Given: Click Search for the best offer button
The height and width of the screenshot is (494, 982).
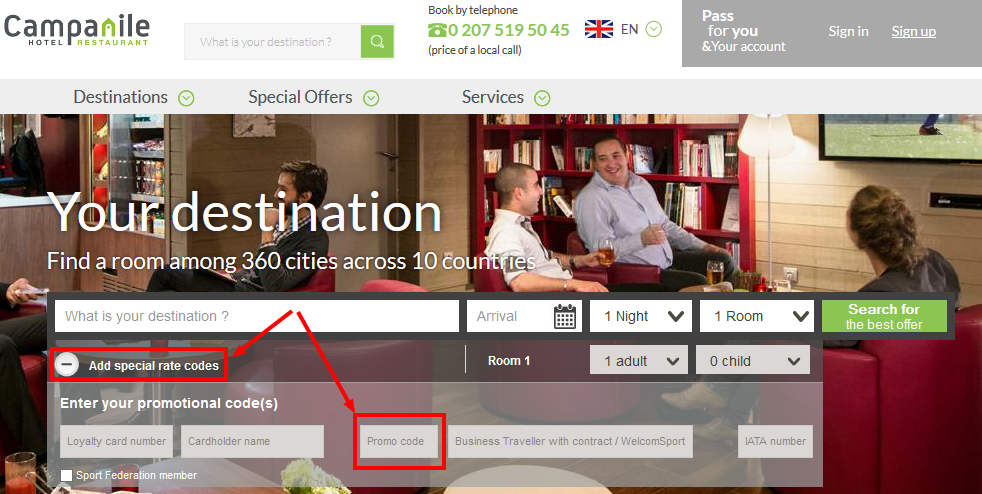Looking at the screenshot, I should [884, 316].
